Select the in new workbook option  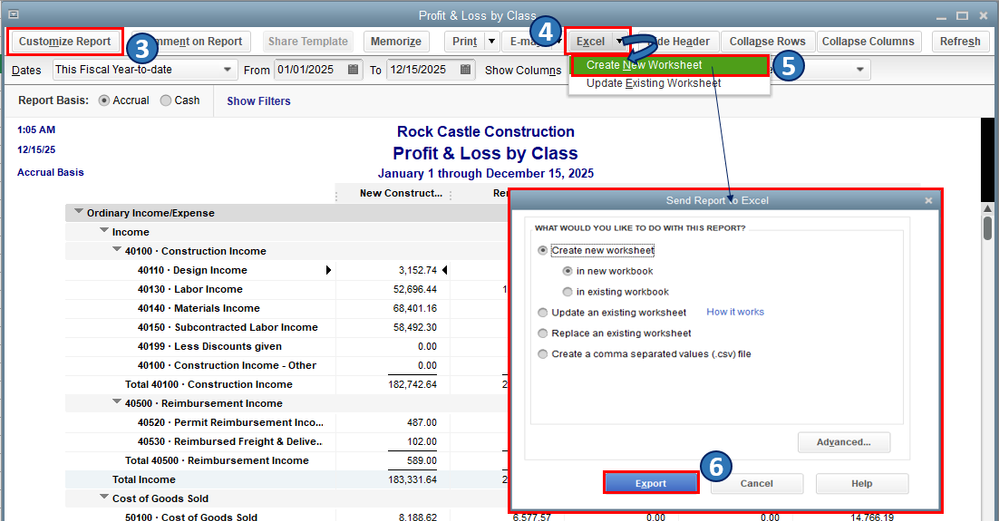[567, 271]
